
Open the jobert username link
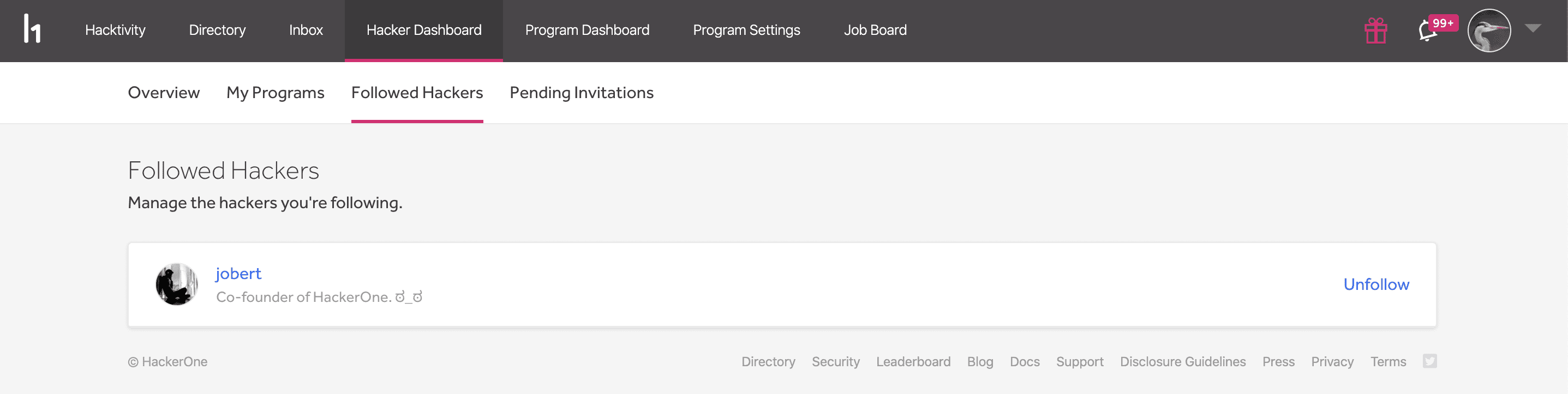(x=238, y=274)
